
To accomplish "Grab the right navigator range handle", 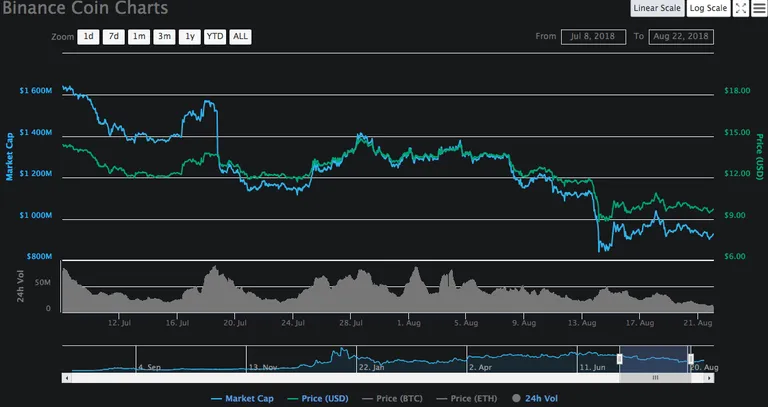I will [691, 359].
